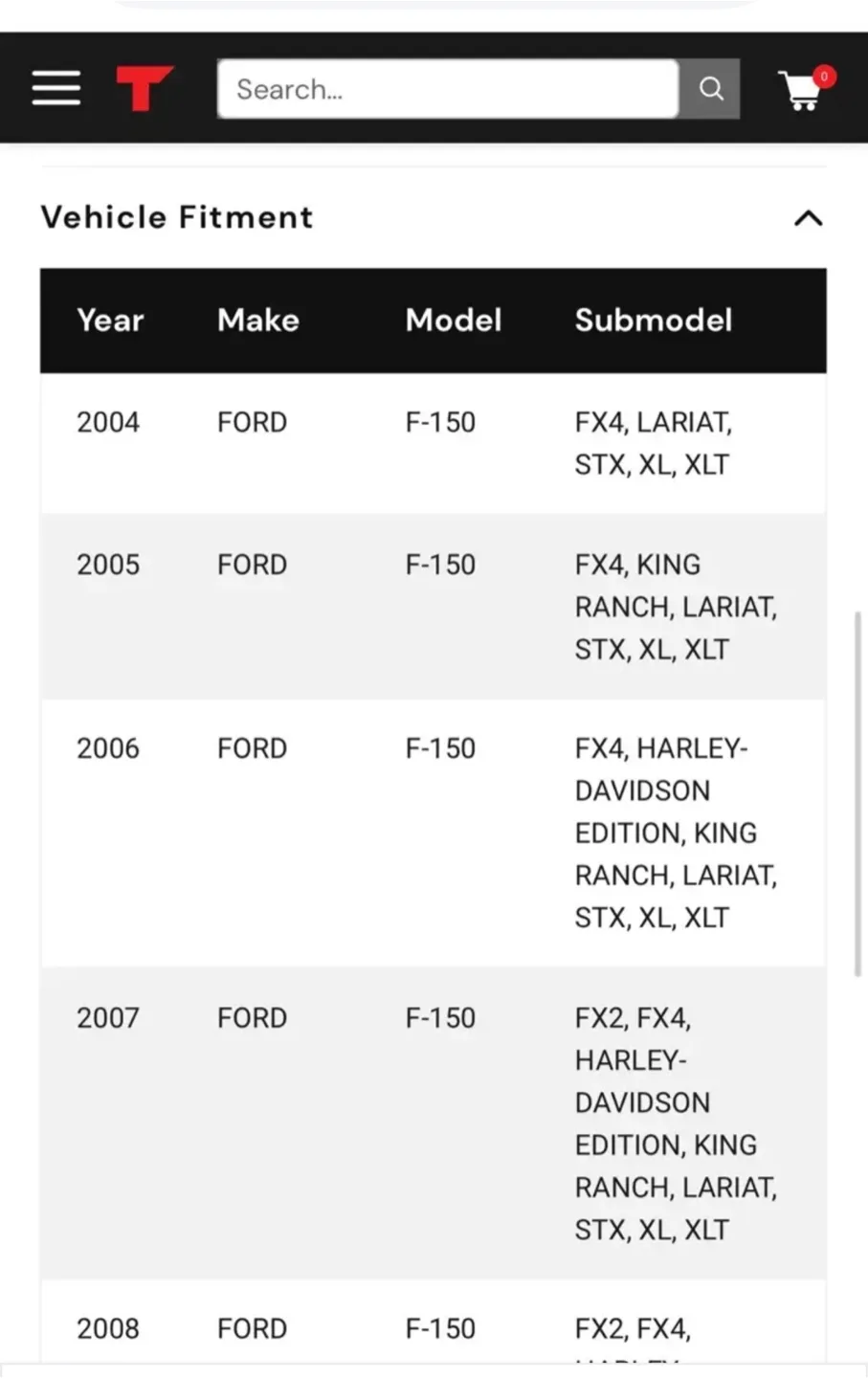
Task: Click the Submodel column header
Action: click(x=654, y=320)
